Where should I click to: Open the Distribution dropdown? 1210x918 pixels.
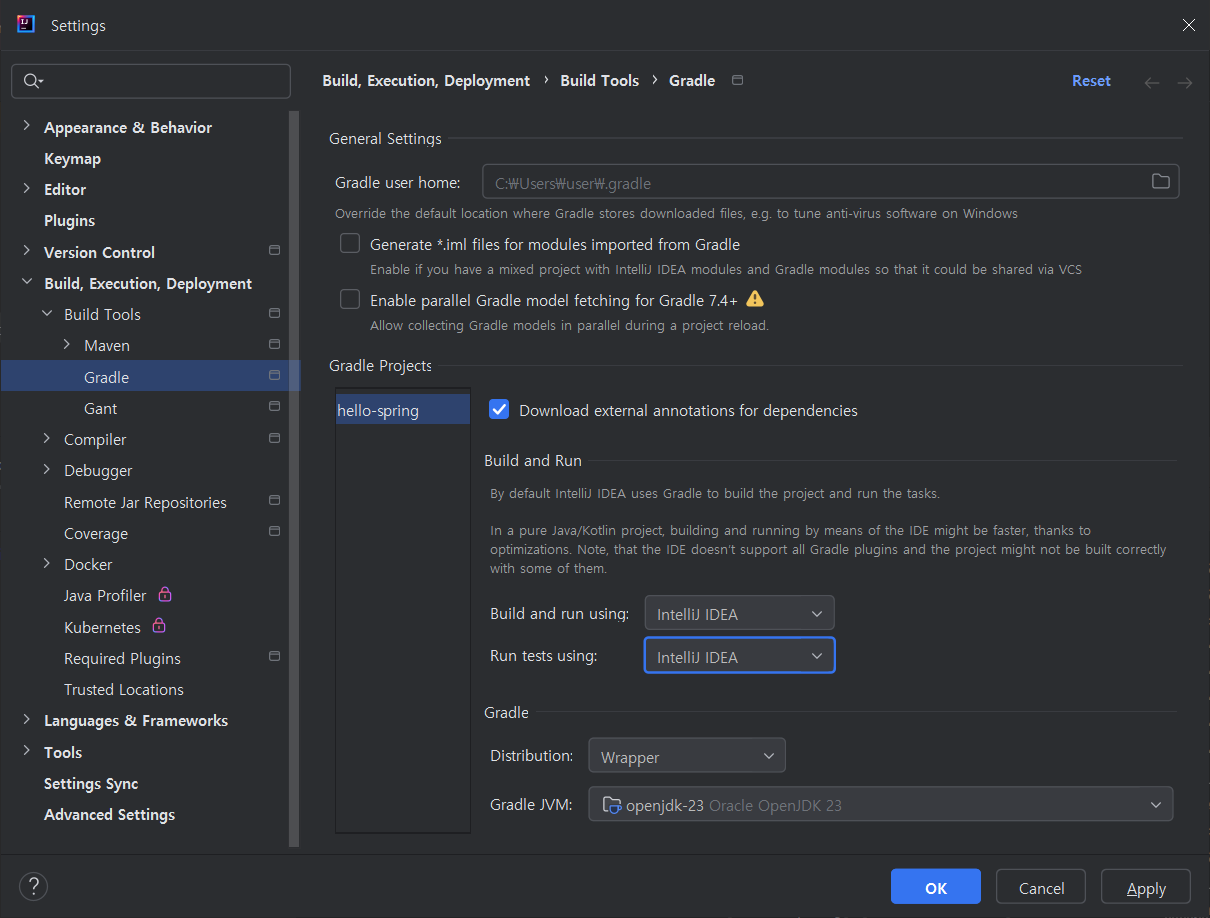tap(687, 756)
